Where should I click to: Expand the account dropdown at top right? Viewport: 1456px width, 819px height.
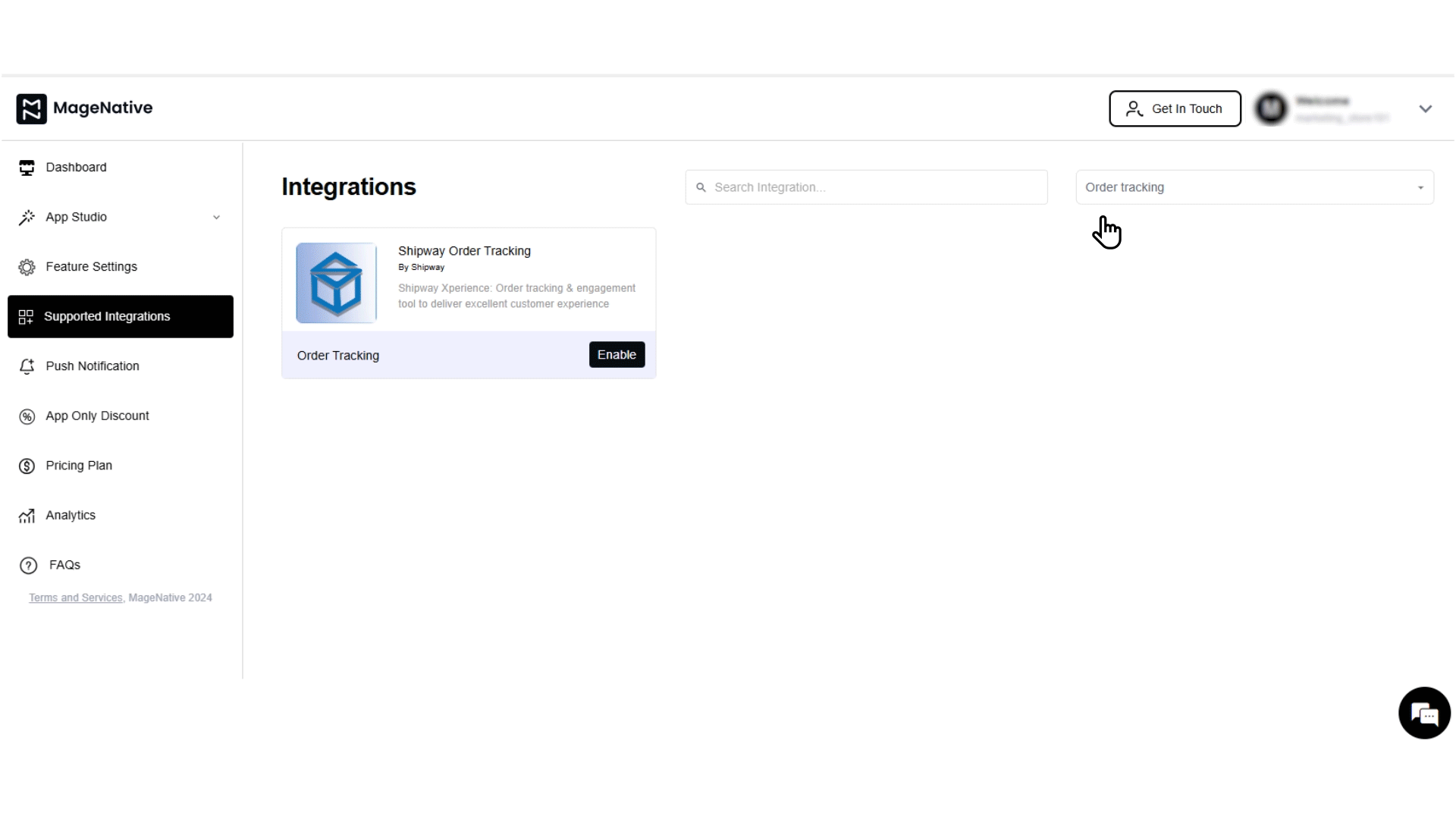pos(1426,108)
